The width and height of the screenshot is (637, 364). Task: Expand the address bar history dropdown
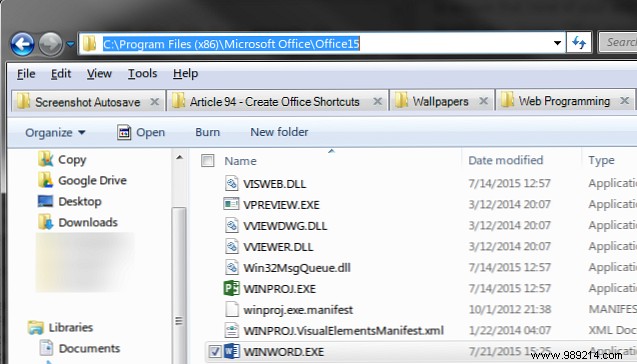pyautogui.click(x=557, y=43)
